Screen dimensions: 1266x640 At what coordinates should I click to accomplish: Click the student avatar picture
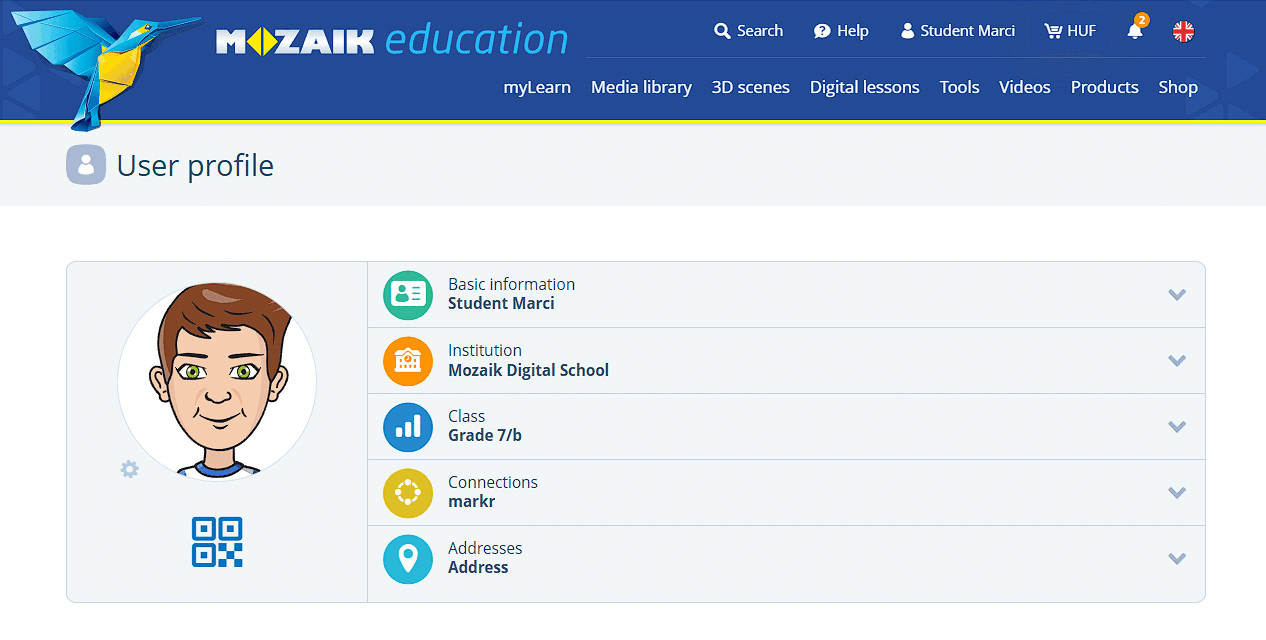pyautogui.click(x=217, y=381)
